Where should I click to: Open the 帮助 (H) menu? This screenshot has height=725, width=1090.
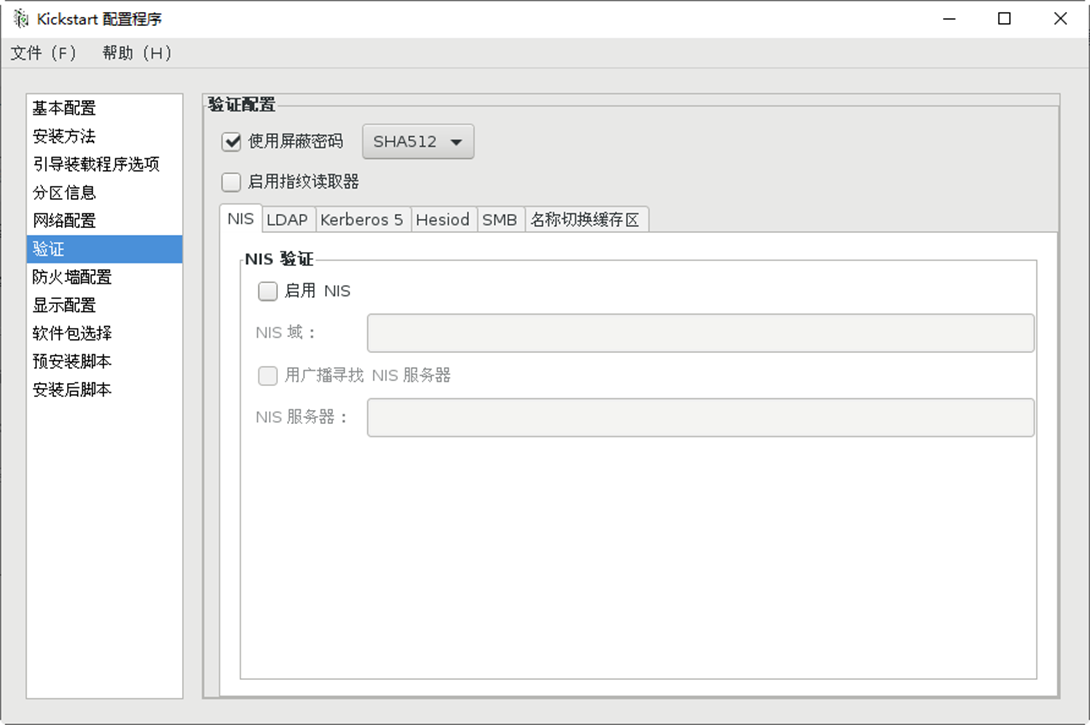[x=137, y=53]
